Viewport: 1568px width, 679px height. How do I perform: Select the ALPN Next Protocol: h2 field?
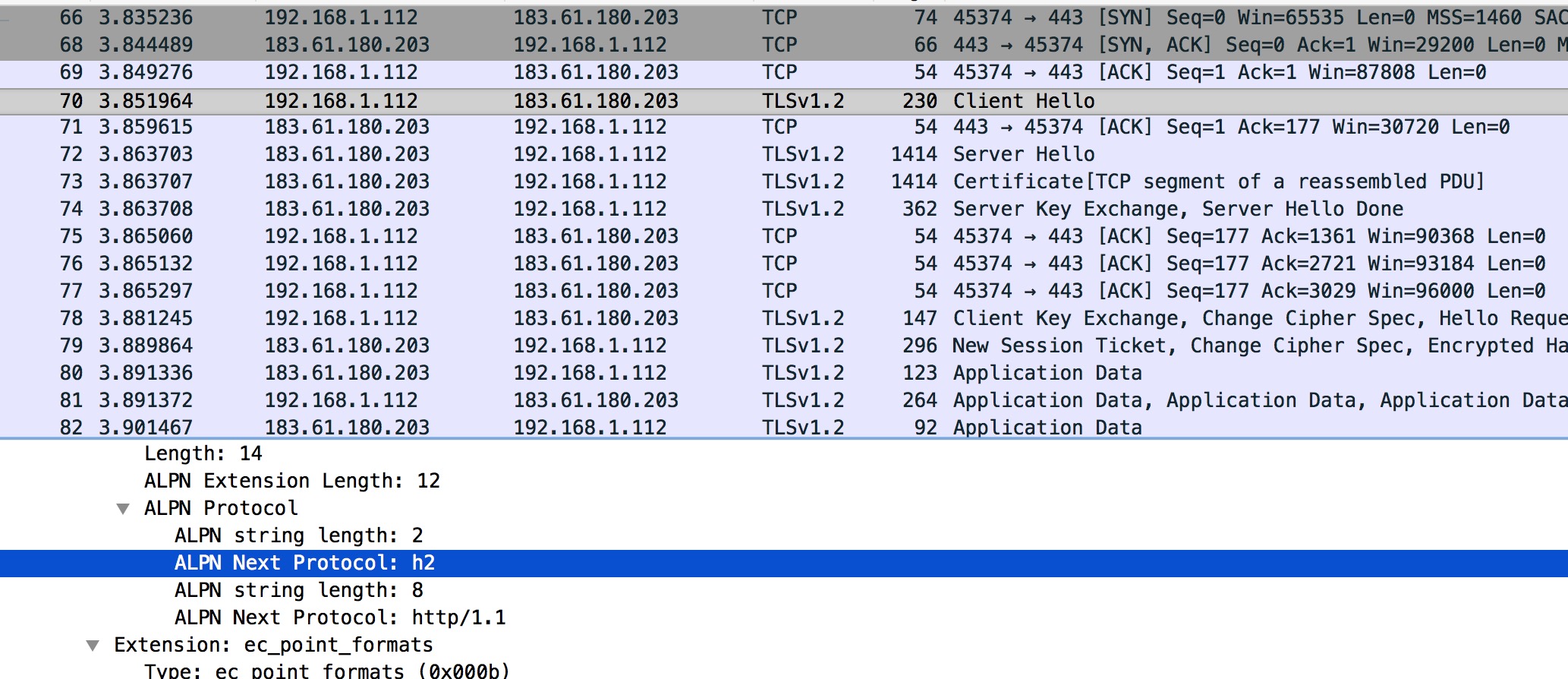pos(304,563)
